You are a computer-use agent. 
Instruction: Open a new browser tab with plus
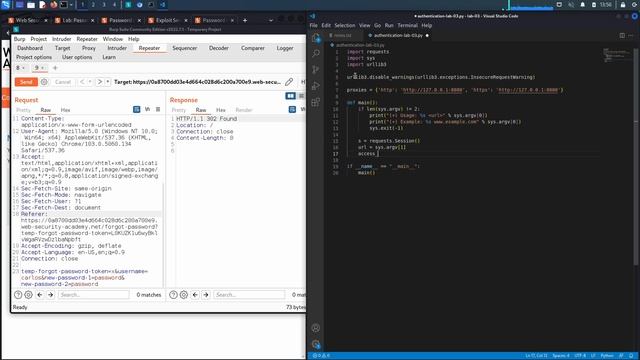click(245, 20)
